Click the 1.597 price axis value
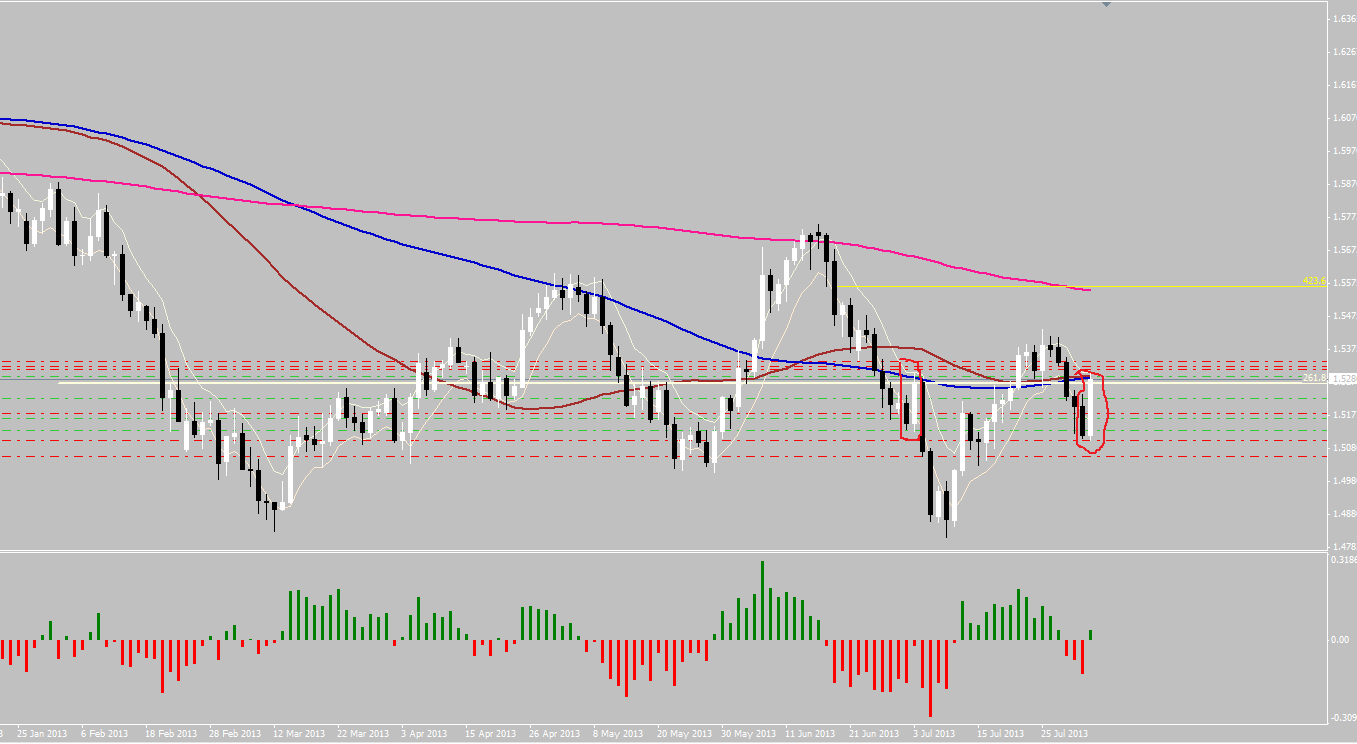This screenshot has height=744, width=1357. [1343, 150]
